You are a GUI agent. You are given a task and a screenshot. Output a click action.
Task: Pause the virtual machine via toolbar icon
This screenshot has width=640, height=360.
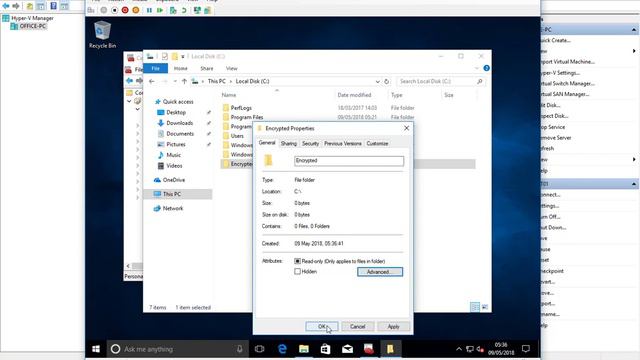149,10
